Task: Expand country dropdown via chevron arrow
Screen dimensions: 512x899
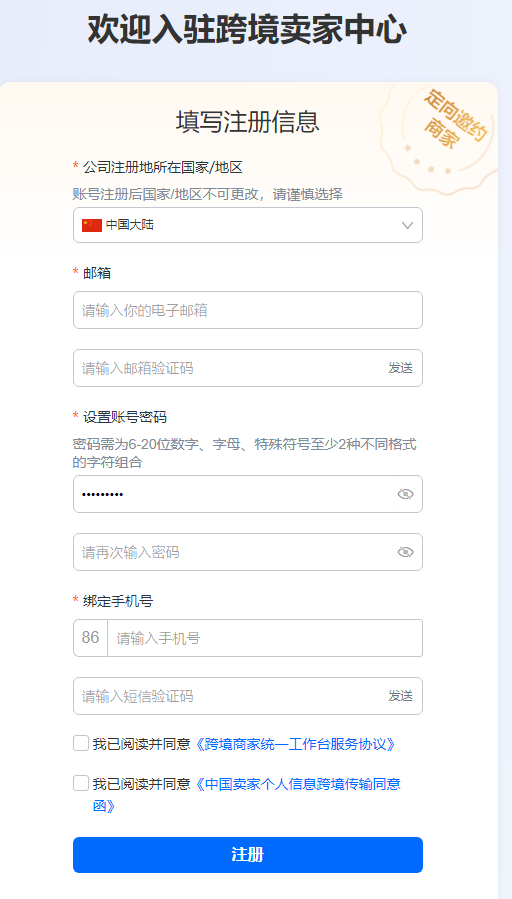Action: pyautogui.click(x=408, y=225)
